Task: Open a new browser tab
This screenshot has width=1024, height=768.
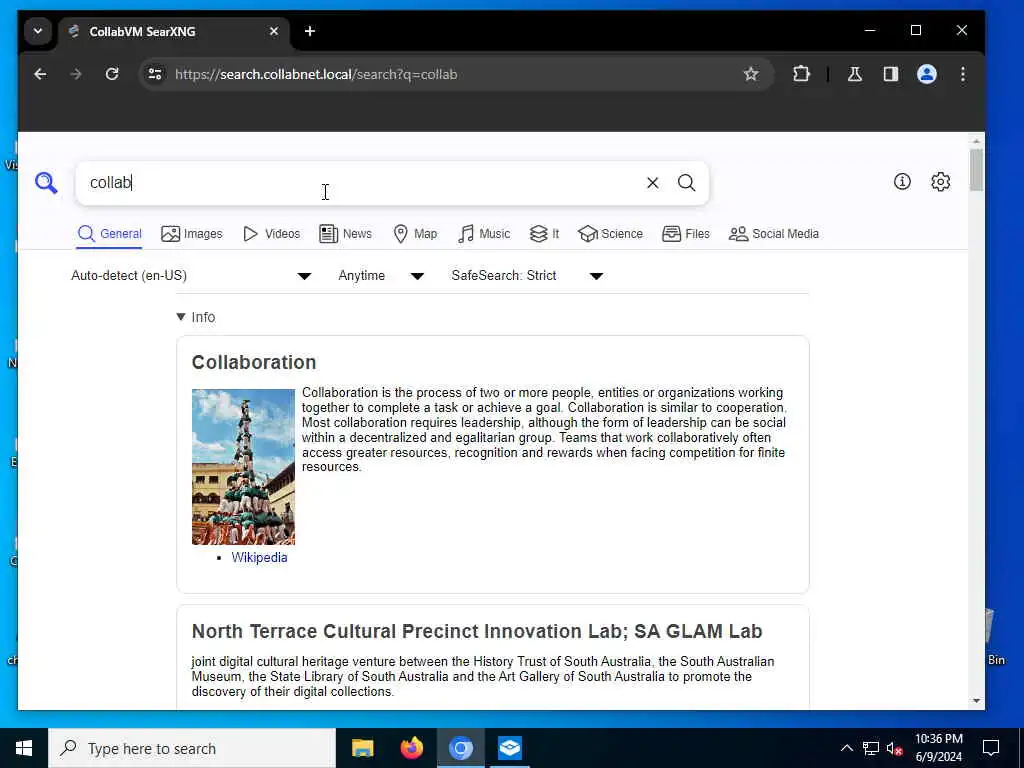Action: click(310, 31)
